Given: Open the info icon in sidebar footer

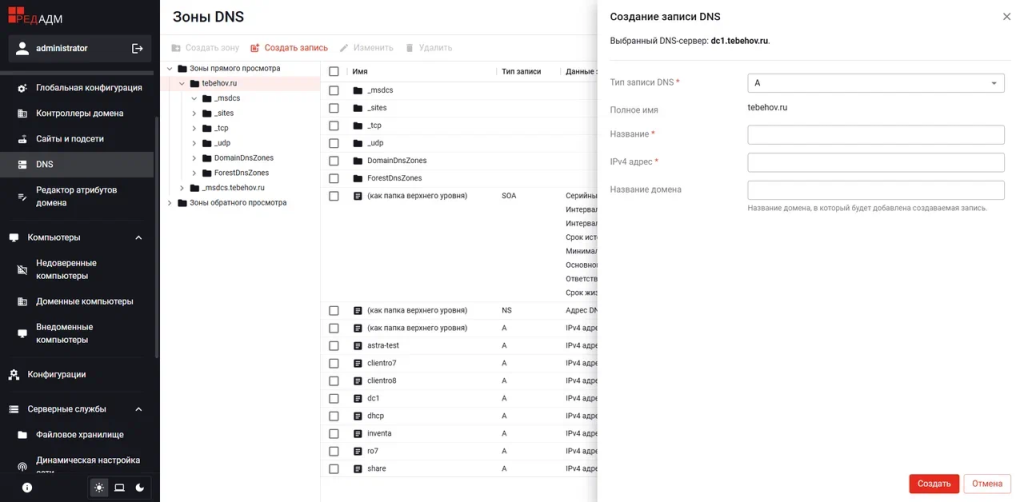Looking at the screenshot, I should point(27,488).
